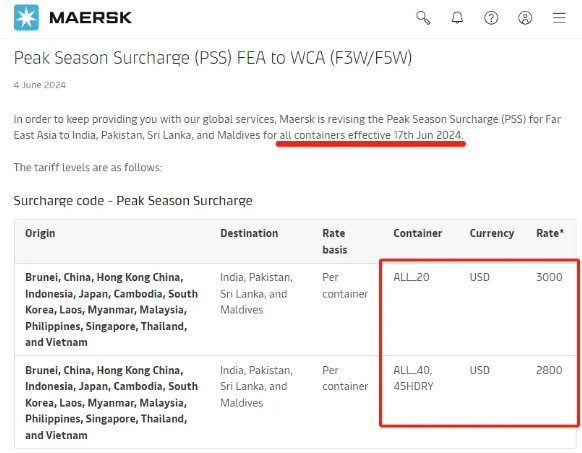
Task: Select the 3000 rate value
Action: pos(549,277)
